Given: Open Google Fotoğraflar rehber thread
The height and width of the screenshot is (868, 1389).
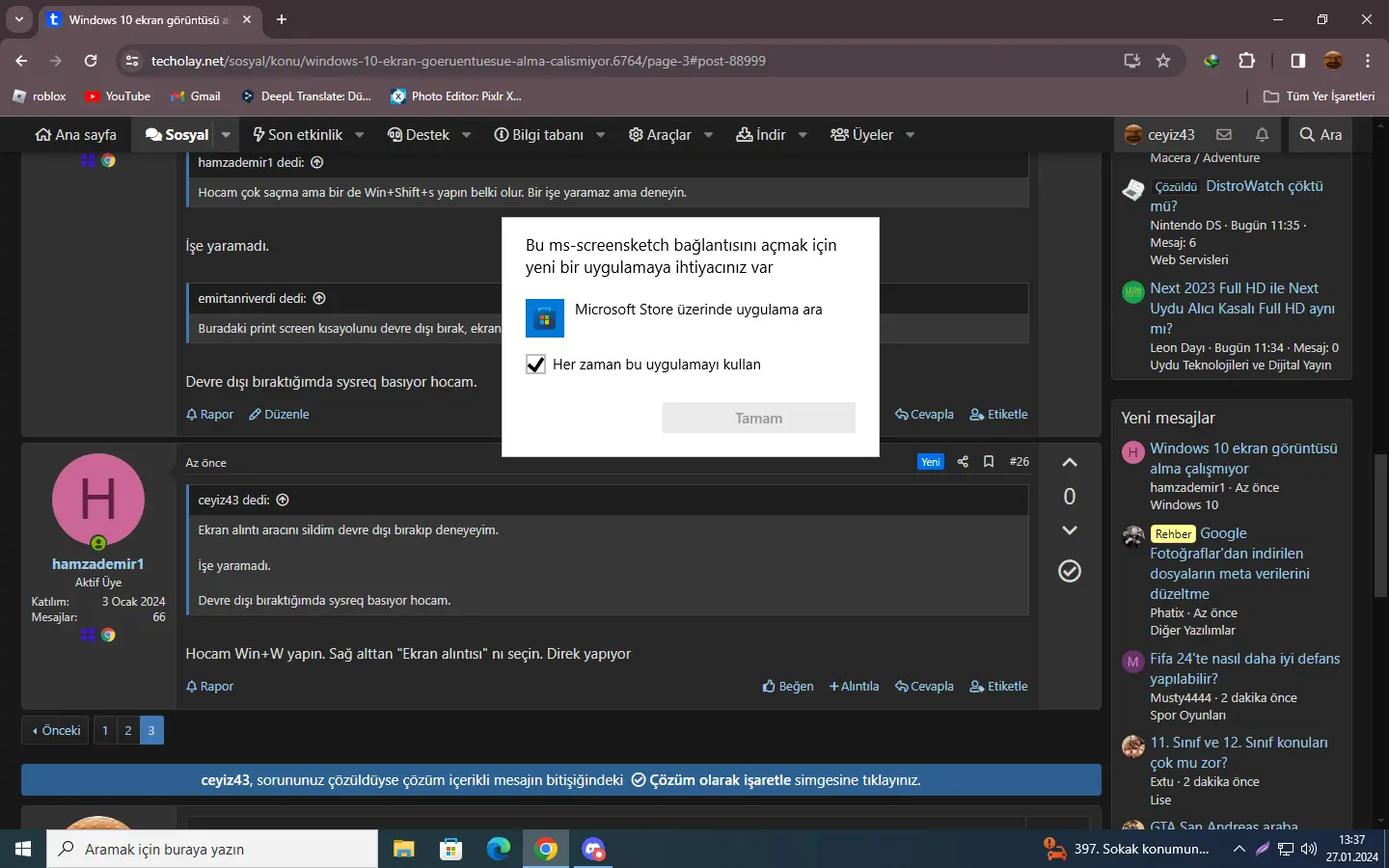Looking at the screenshot, I should click(x=1230, y=563).
